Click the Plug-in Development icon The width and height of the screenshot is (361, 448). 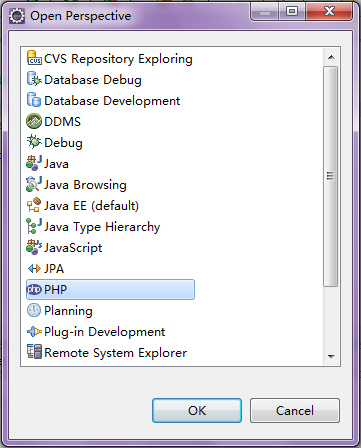click(34, 331)
